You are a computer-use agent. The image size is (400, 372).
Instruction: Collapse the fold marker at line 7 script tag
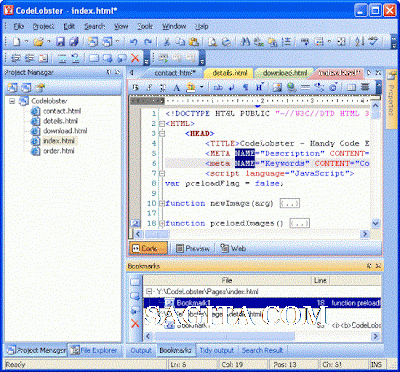coord(162,173)
